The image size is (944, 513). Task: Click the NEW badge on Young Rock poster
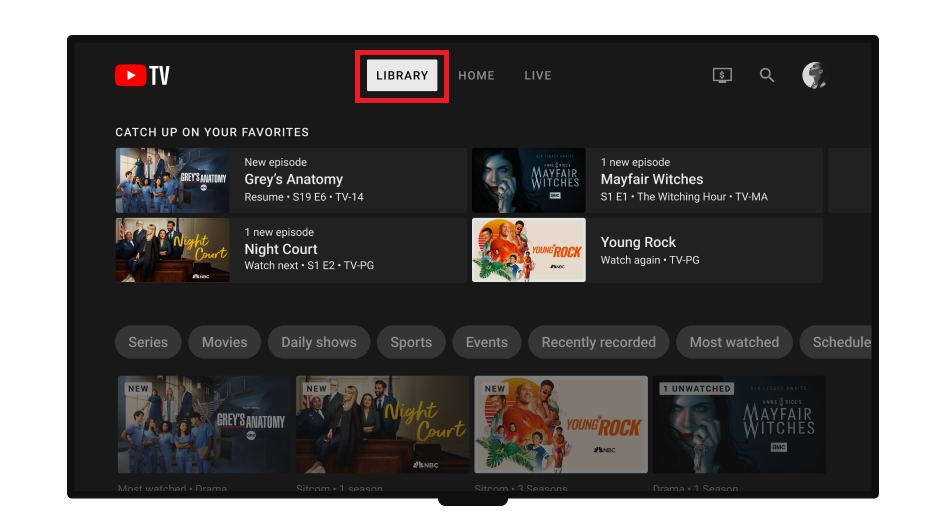pos(495,389)
